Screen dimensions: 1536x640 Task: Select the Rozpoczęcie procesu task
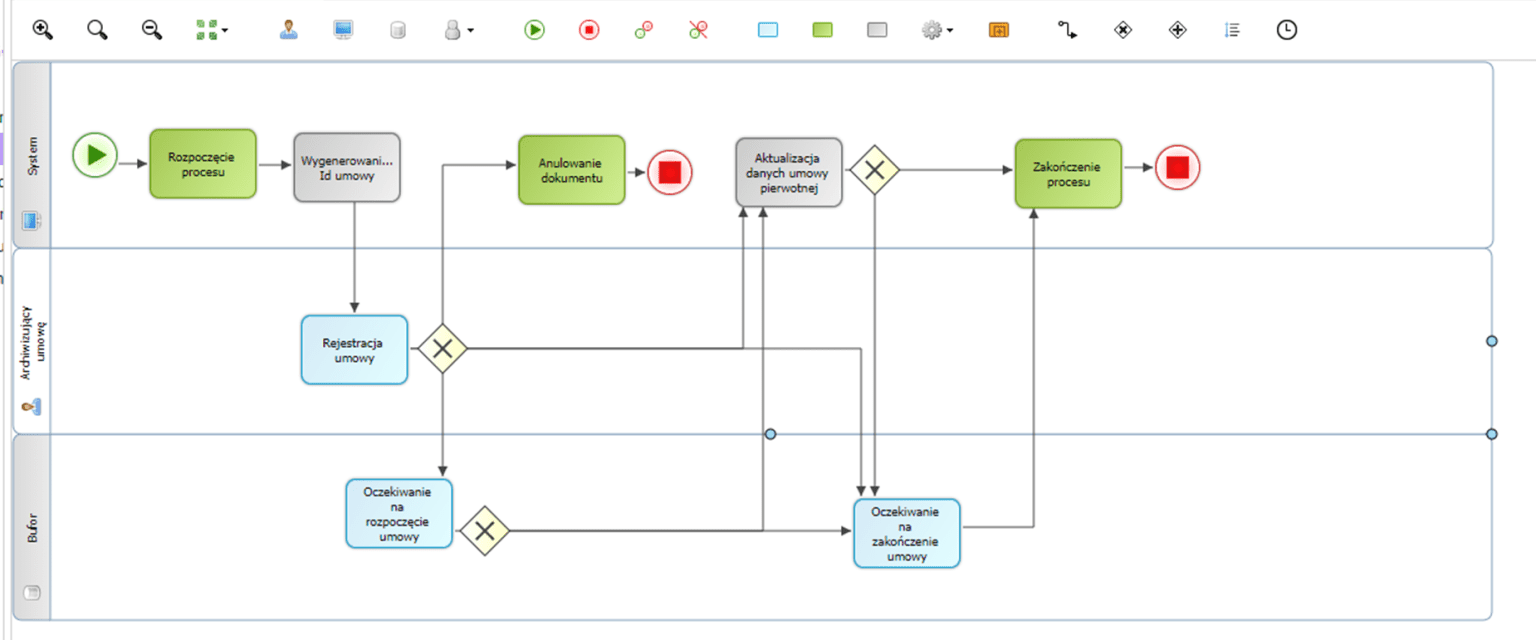pyautogui.click(x=203, y=163)
